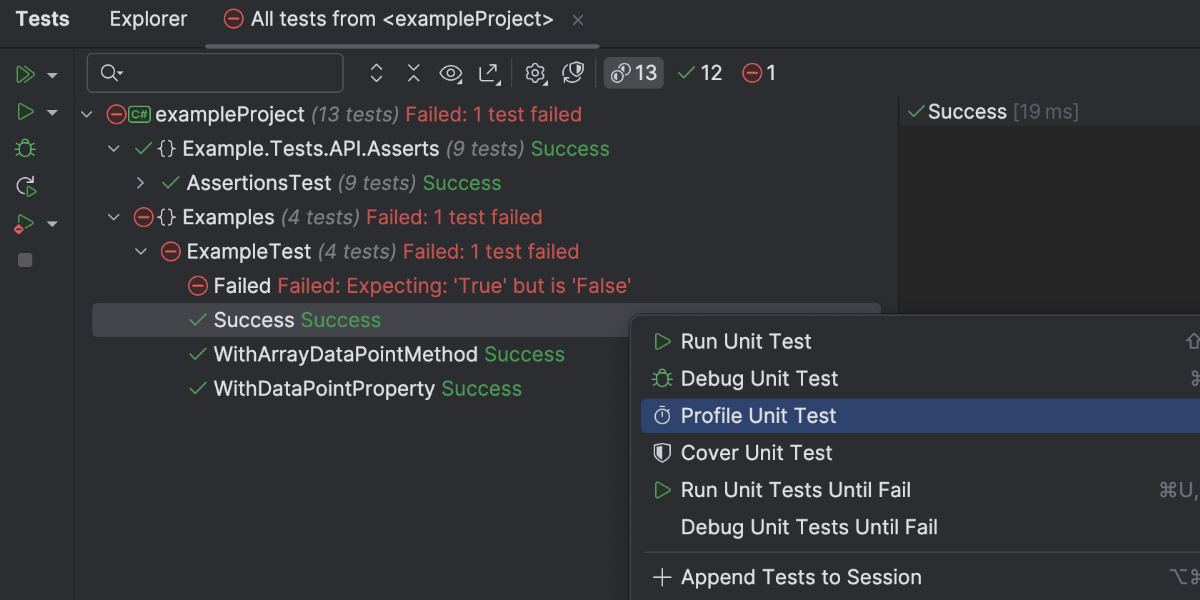Click the export results icon
Screen dimensions: 1200x600
[x=488, y=73]
